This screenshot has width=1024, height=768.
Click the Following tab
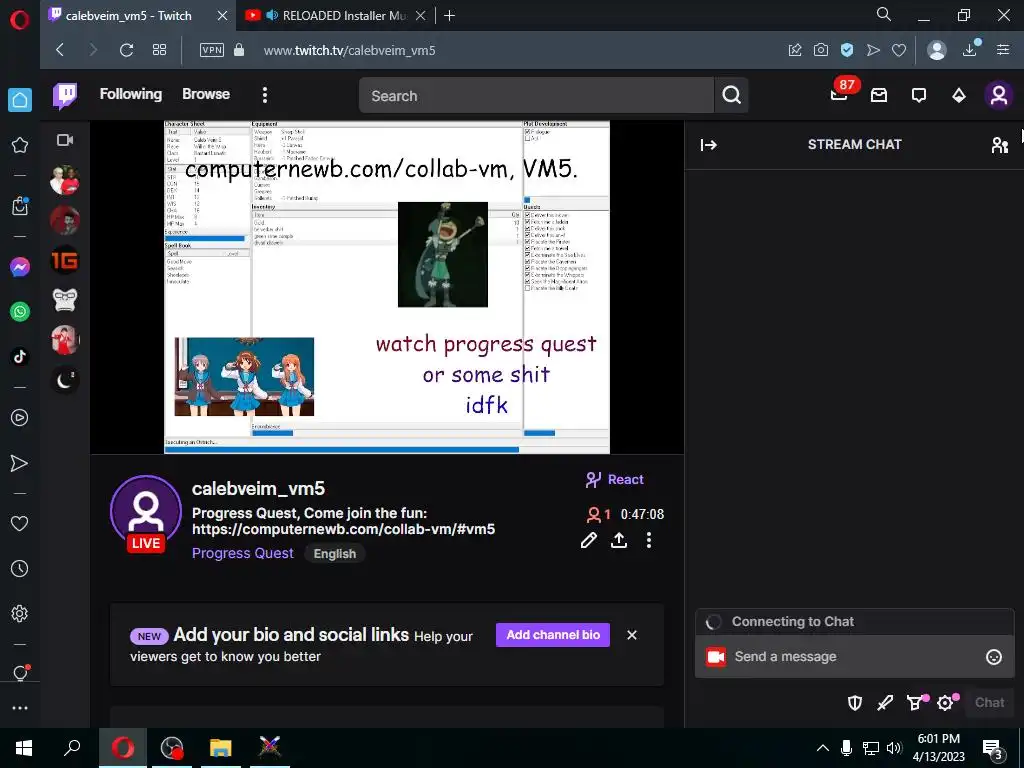point(131,94)
